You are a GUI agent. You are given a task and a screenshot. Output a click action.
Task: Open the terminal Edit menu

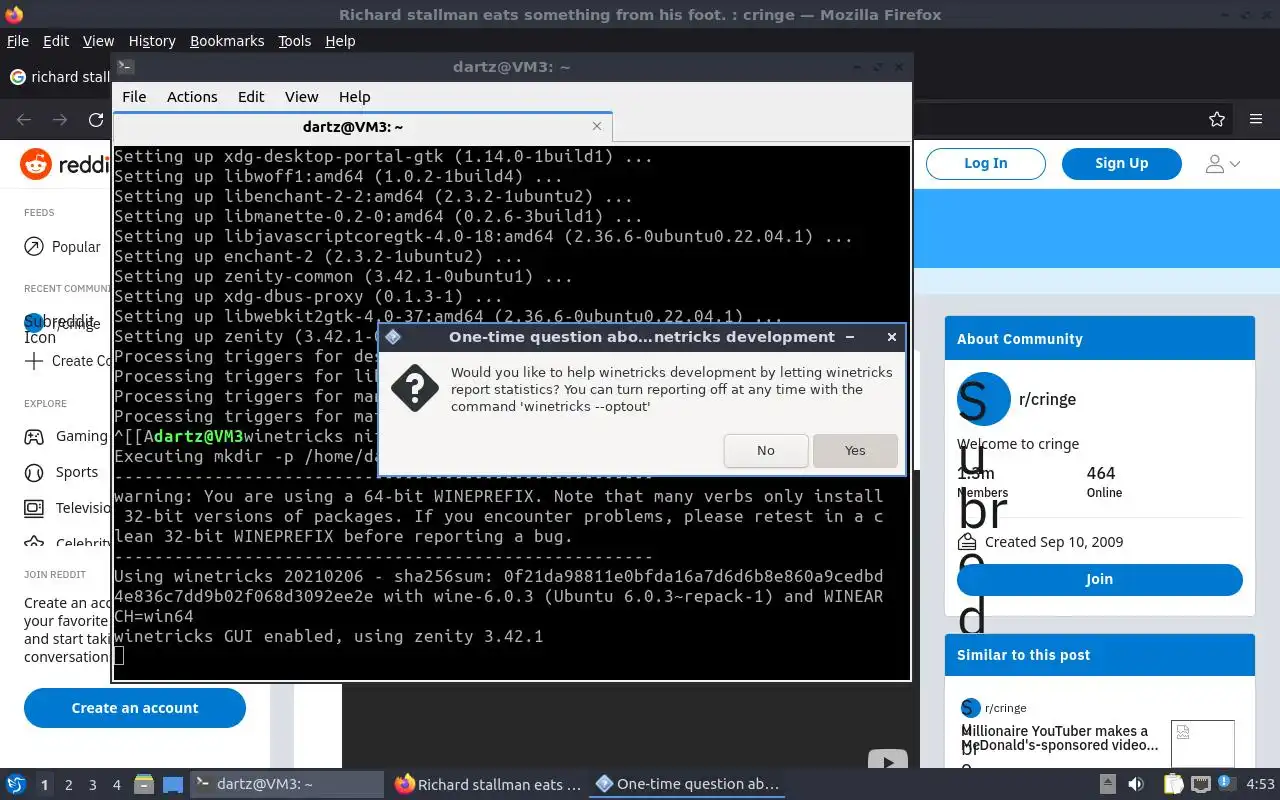coord(251,97)
